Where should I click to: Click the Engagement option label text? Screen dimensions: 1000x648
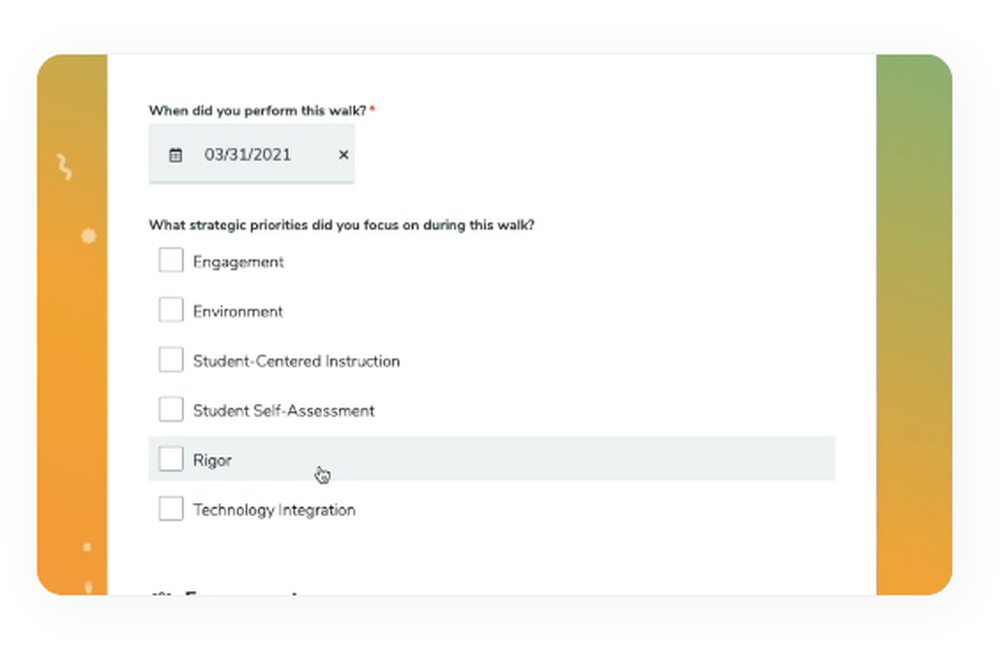tap(238, 261)
